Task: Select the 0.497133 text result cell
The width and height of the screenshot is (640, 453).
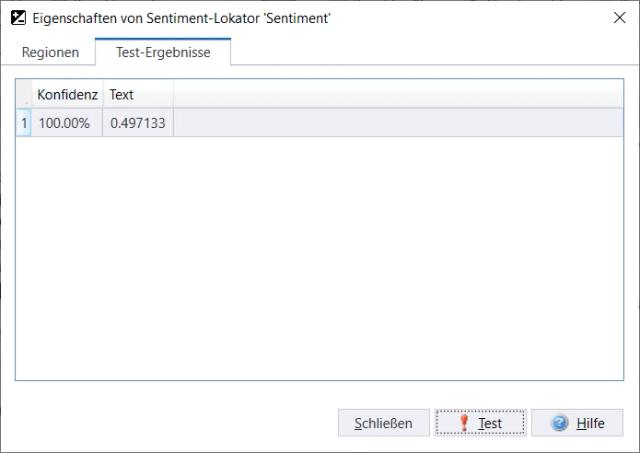Action: click(x=137, y=122)
